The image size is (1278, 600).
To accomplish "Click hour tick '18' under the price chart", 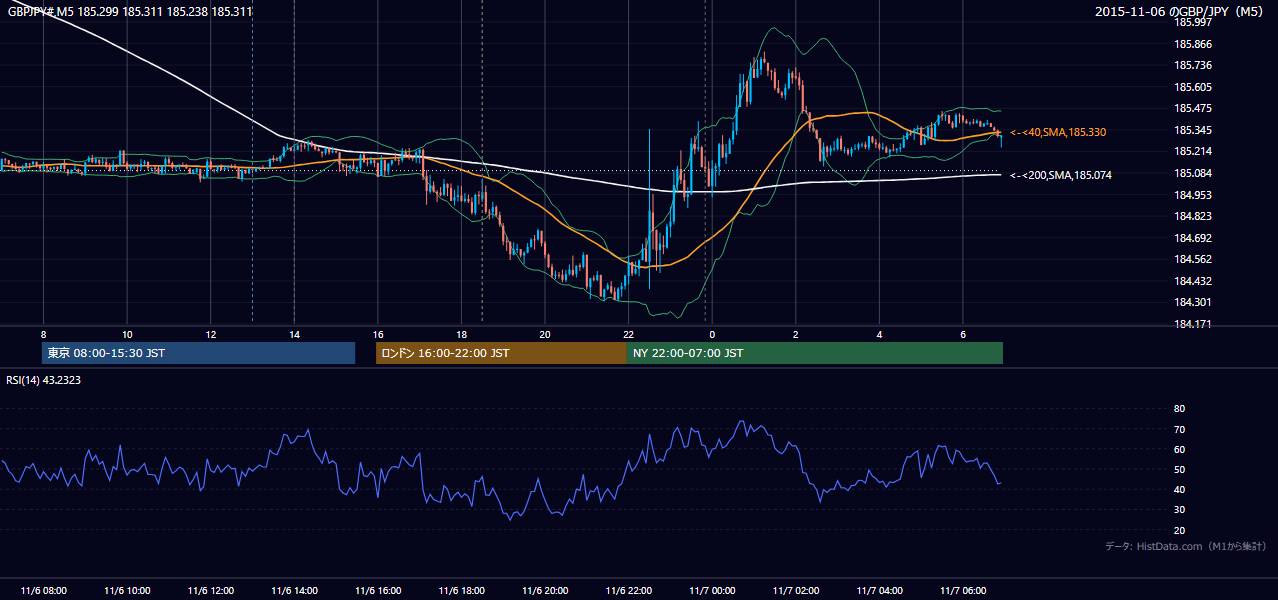I will (x=461, y=334).
